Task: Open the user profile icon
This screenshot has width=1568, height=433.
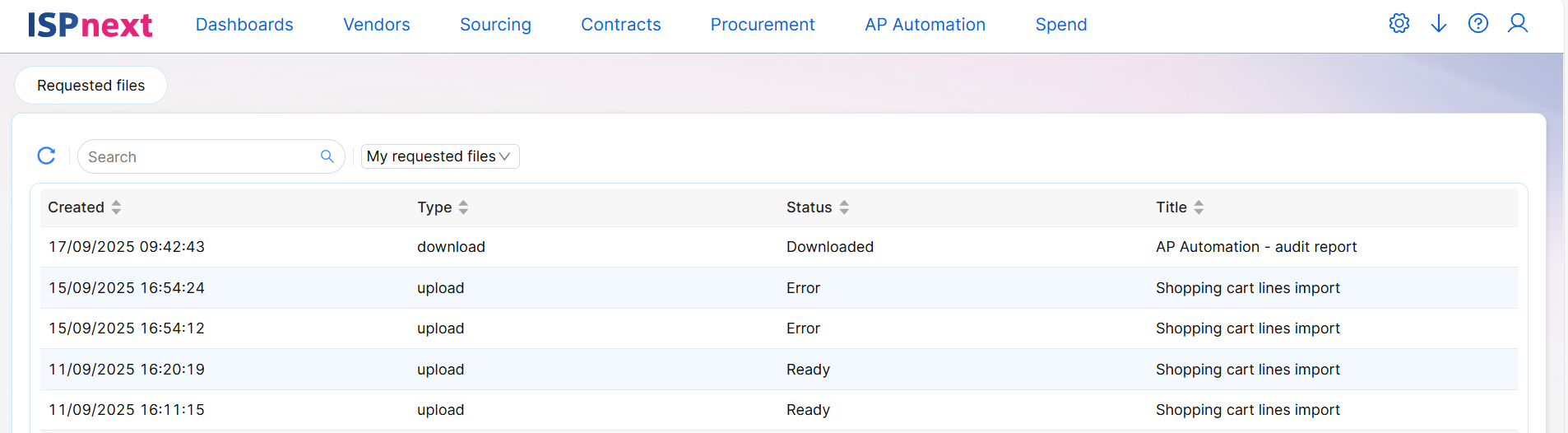Action: click(x=1517, y=24)
